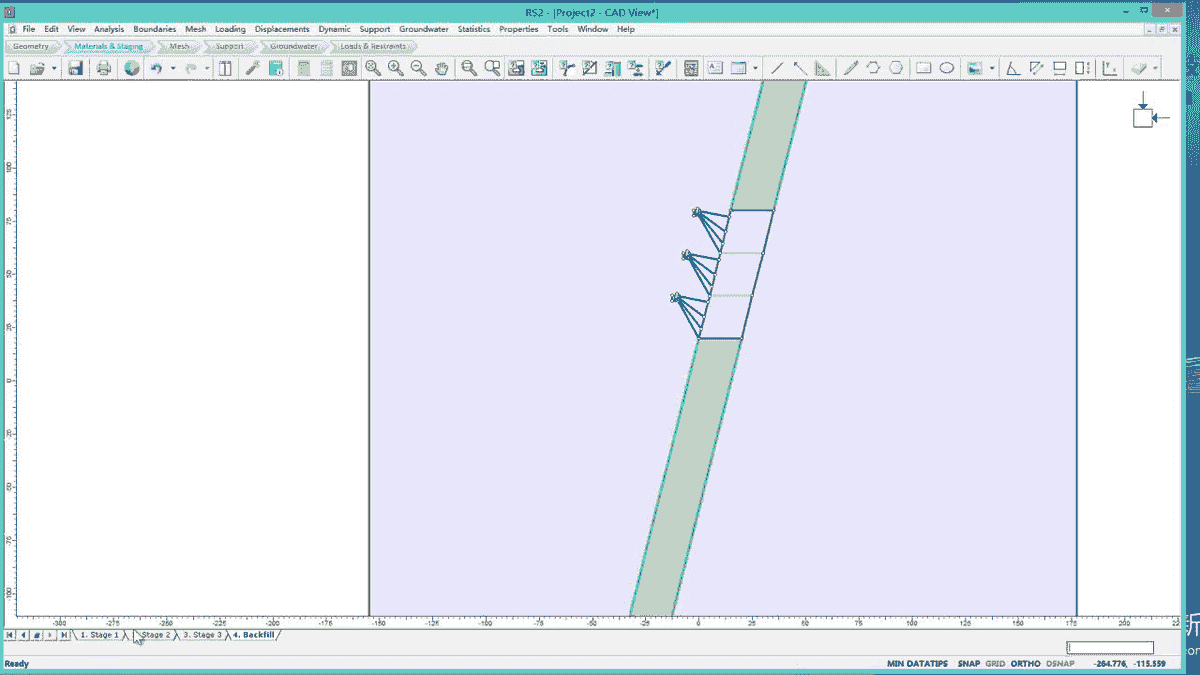
Task: Toggle MIN DATATIPS in the status bar
Action: (x=918, y=664)
